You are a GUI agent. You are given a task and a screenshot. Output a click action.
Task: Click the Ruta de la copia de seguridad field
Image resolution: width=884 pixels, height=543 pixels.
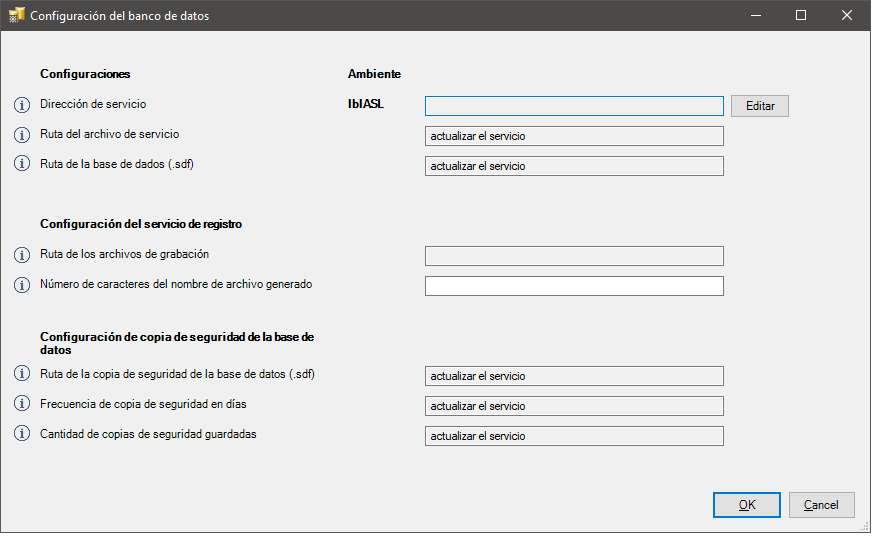point(574,376)
